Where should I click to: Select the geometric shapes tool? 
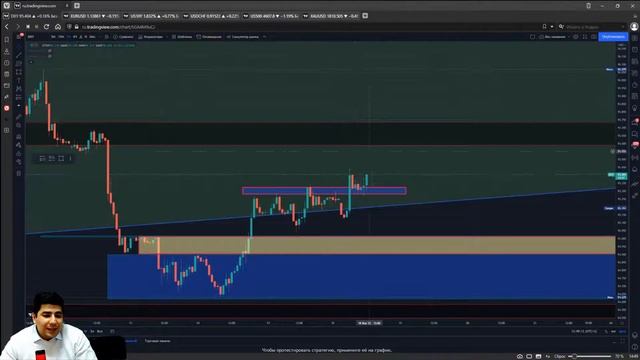click(19, 72)
